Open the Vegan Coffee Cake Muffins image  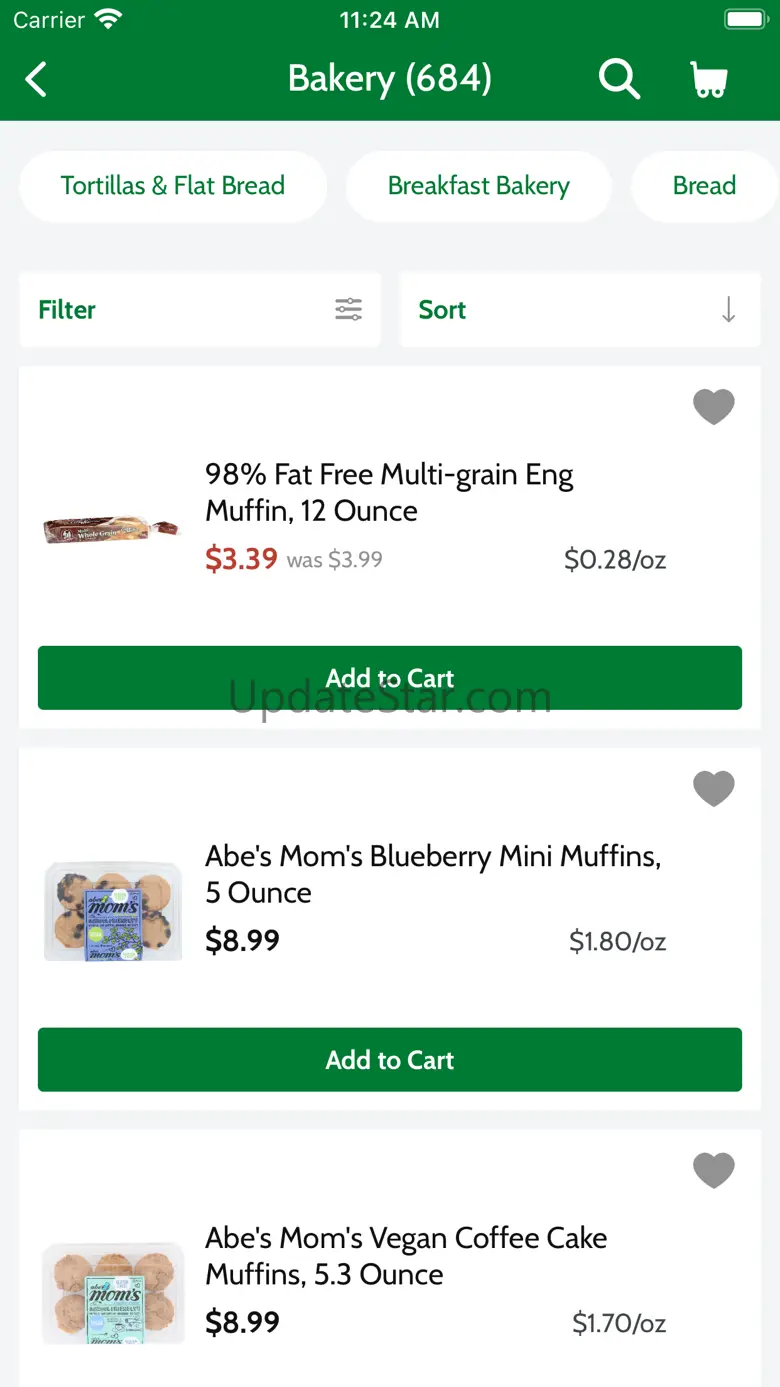click(x=113, y=1292)
